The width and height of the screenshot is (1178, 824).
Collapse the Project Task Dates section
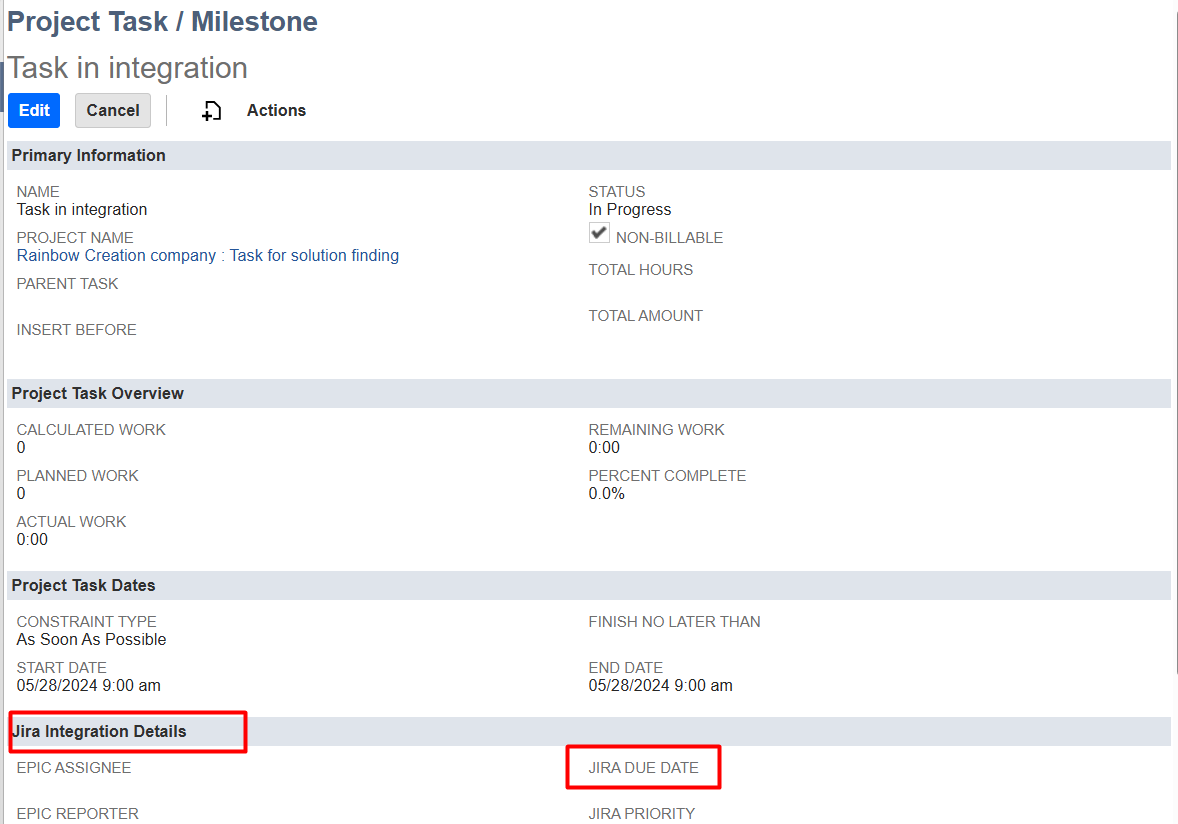(x=84, y=586)
